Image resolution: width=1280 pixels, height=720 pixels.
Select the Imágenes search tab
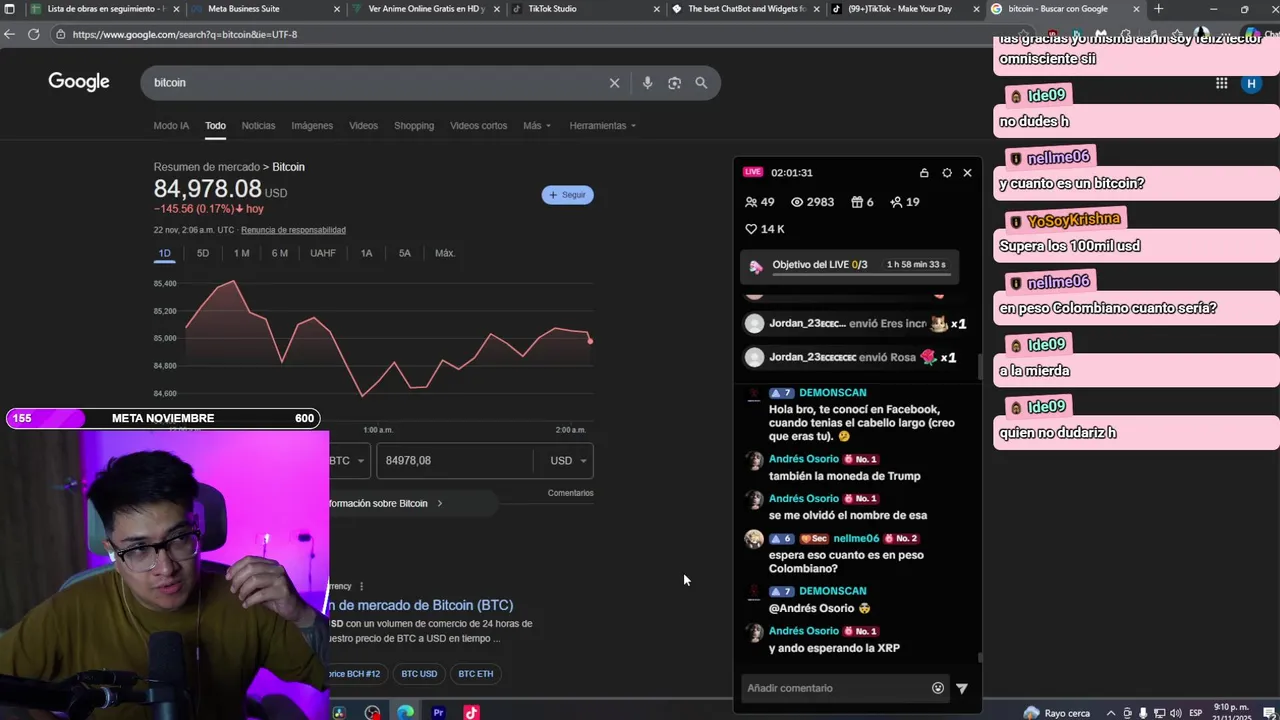tap(312, 126)
